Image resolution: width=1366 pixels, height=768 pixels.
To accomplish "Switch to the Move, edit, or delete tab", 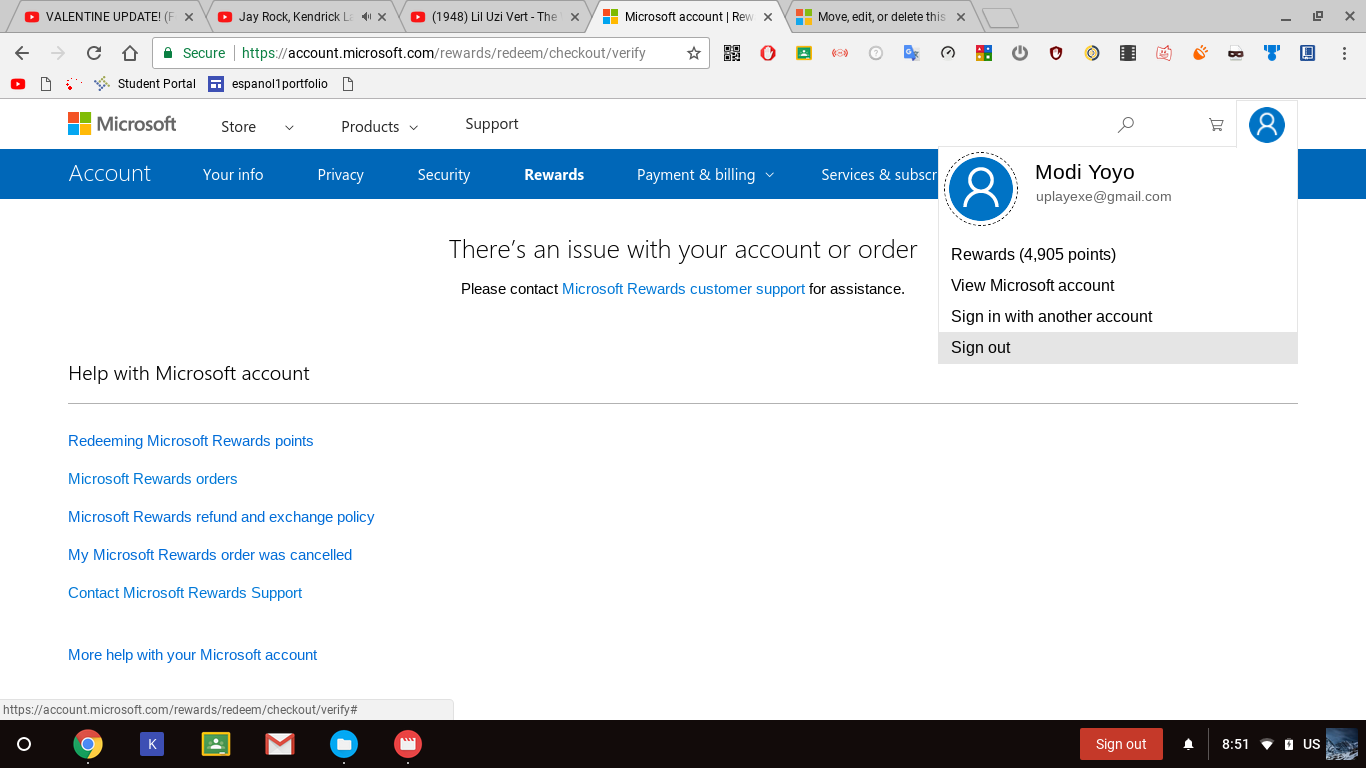I will click(880, 17).
